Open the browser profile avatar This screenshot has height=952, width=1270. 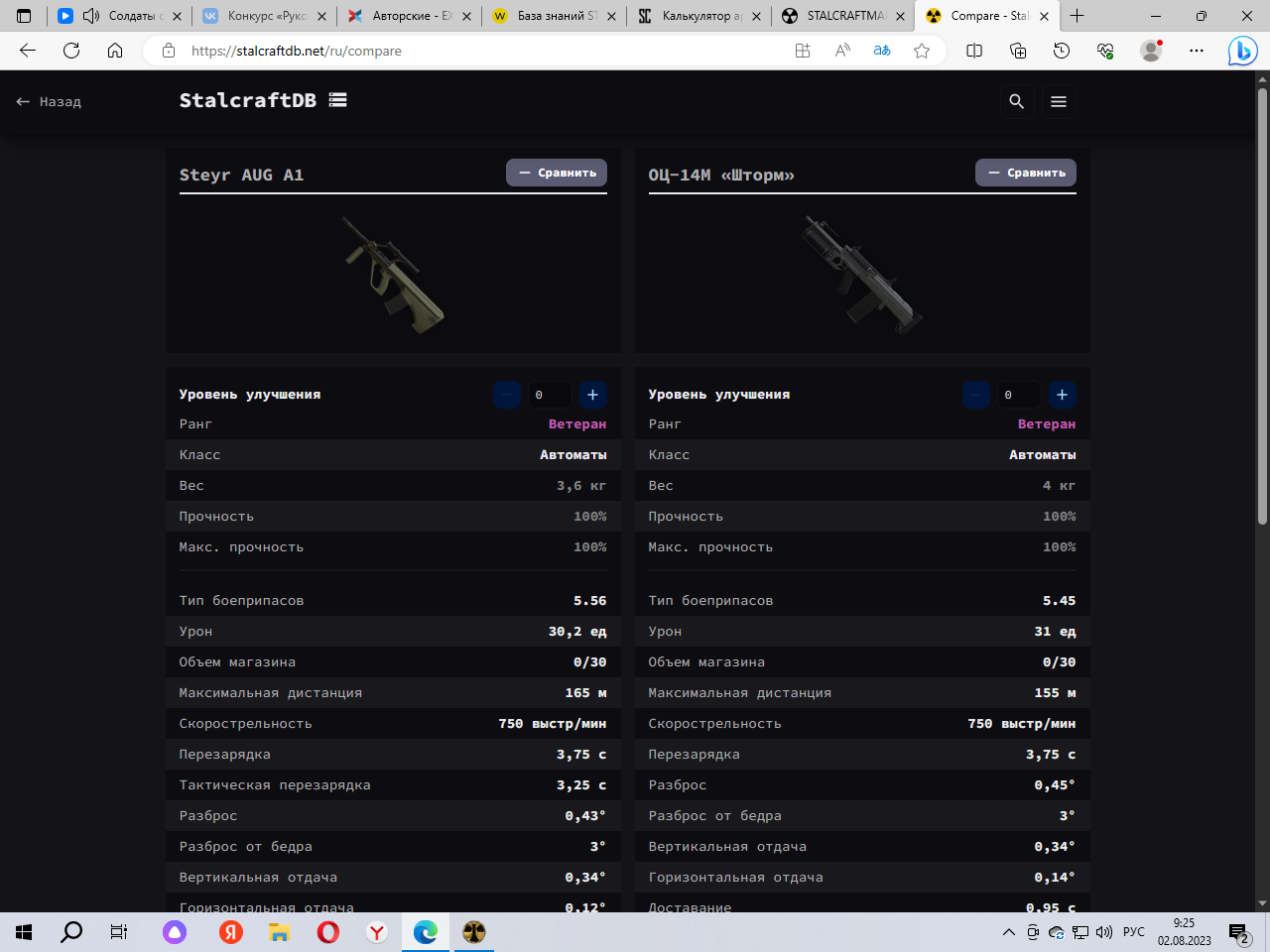coord(1151,51)
